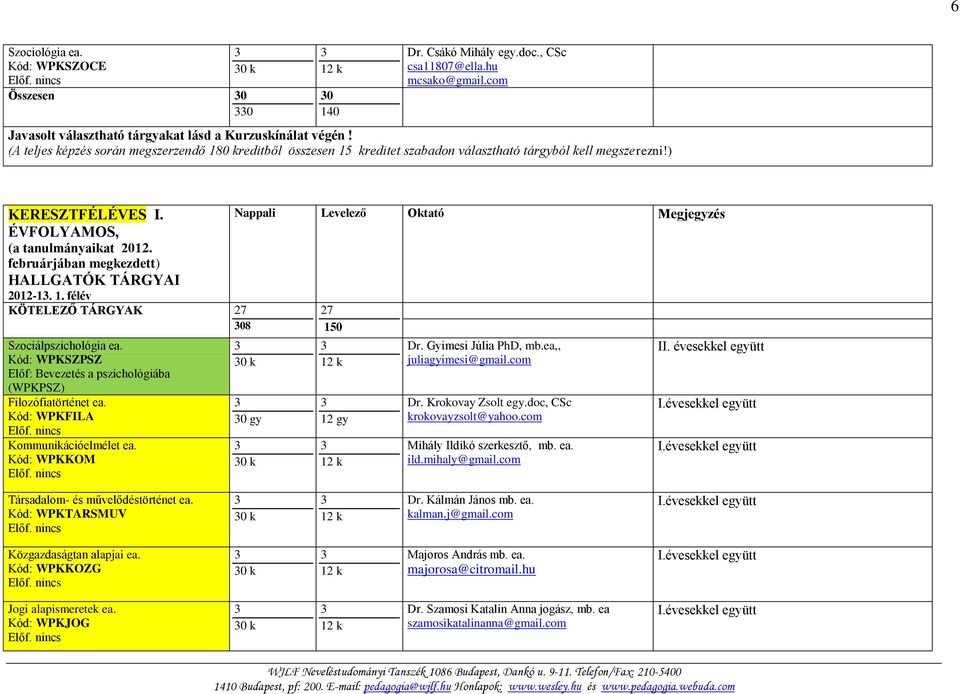The width and height of the screenshot is (960, 694).
Task: Select the "2012-13. 1. félév" text
Action: 50,296
